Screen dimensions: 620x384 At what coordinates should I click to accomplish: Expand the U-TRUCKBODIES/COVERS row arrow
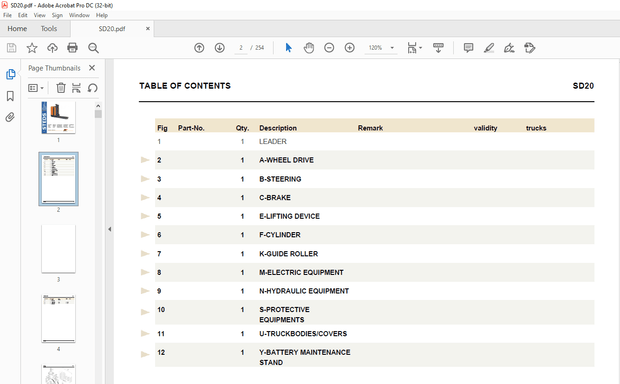click(145, 333)
